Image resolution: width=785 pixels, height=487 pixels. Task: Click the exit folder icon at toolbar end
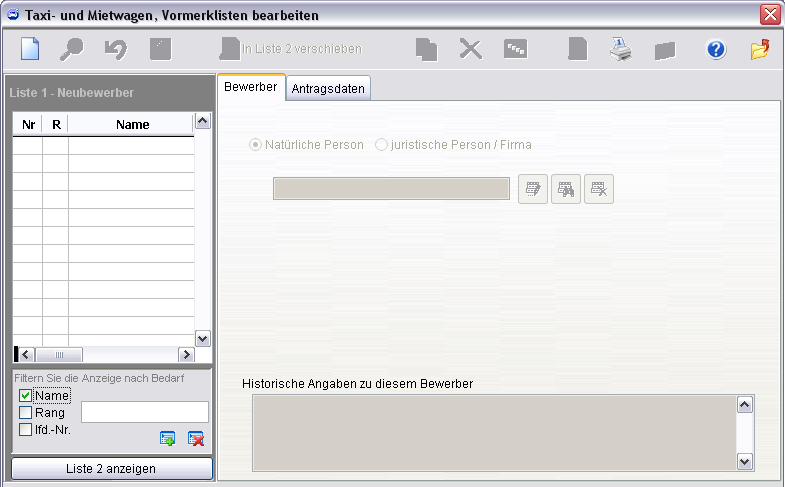tap(761, 49)
